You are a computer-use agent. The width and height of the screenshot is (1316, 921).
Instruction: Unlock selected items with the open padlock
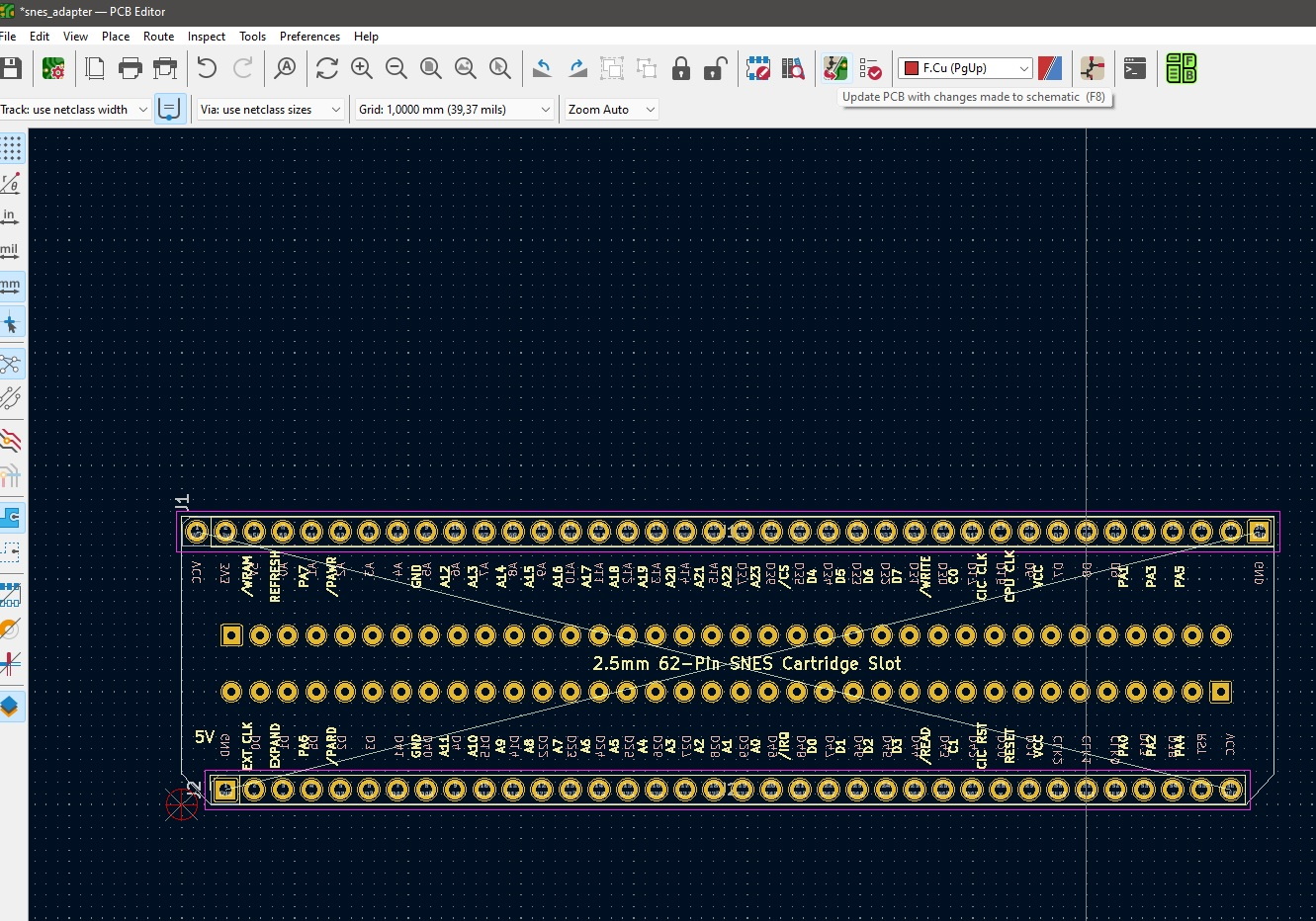(716, 68)
